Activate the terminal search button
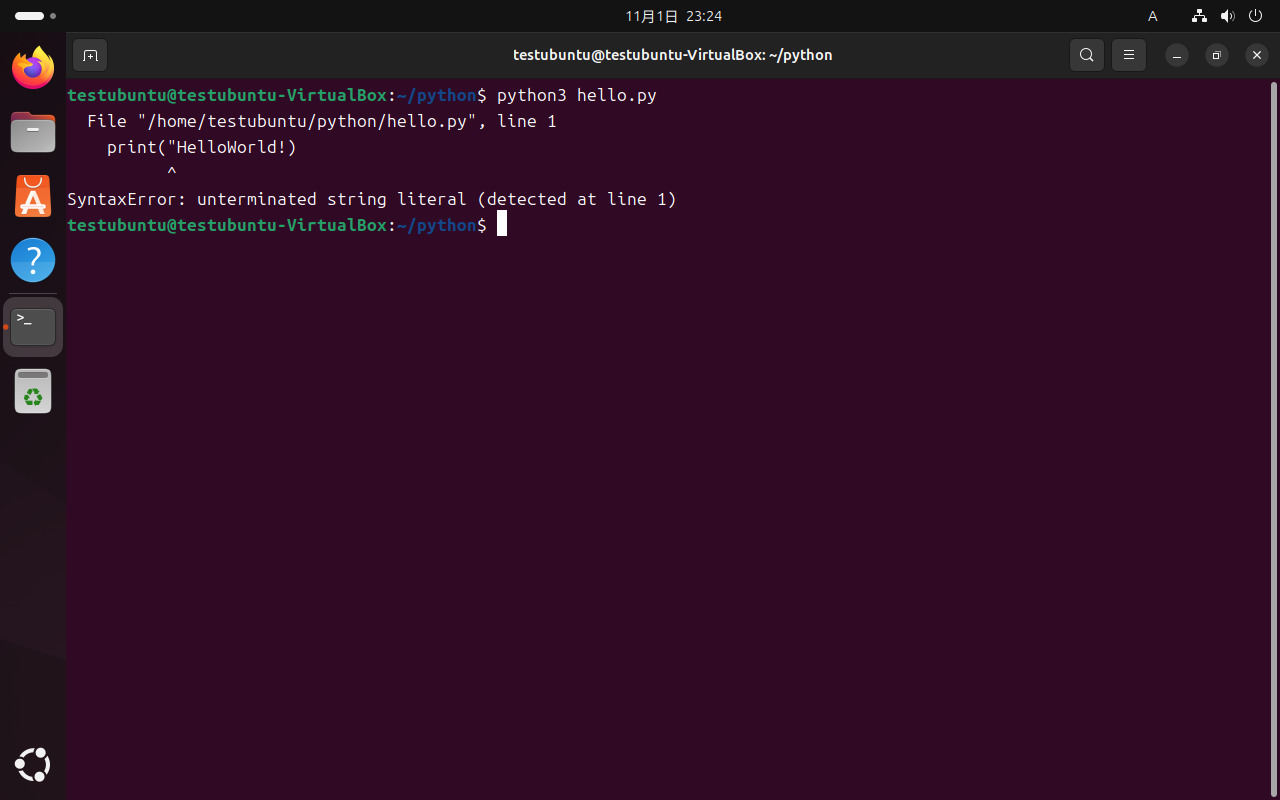Viewport: 1280px width, 800px height. tap(1087, 55)
